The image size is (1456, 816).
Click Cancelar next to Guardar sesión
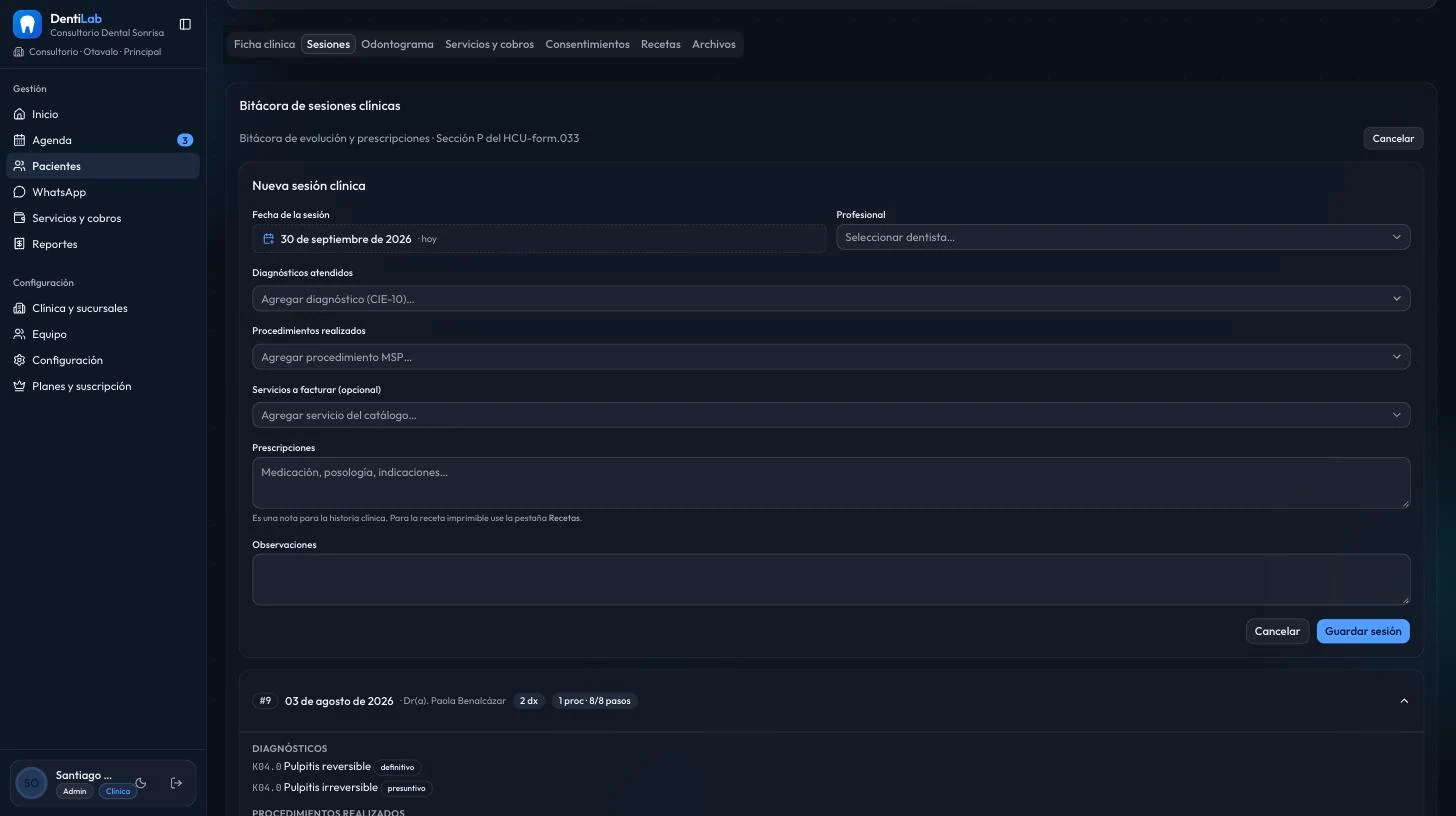coord(1277,631)
